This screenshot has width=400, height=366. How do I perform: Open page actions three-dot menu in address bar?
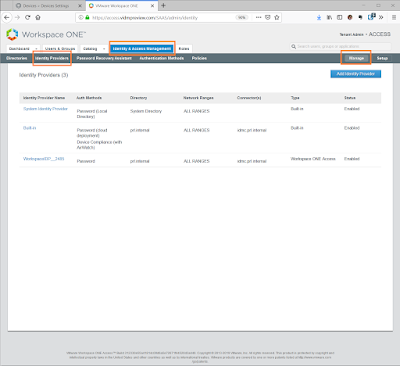pyautogui.click(x=259, y=18)
